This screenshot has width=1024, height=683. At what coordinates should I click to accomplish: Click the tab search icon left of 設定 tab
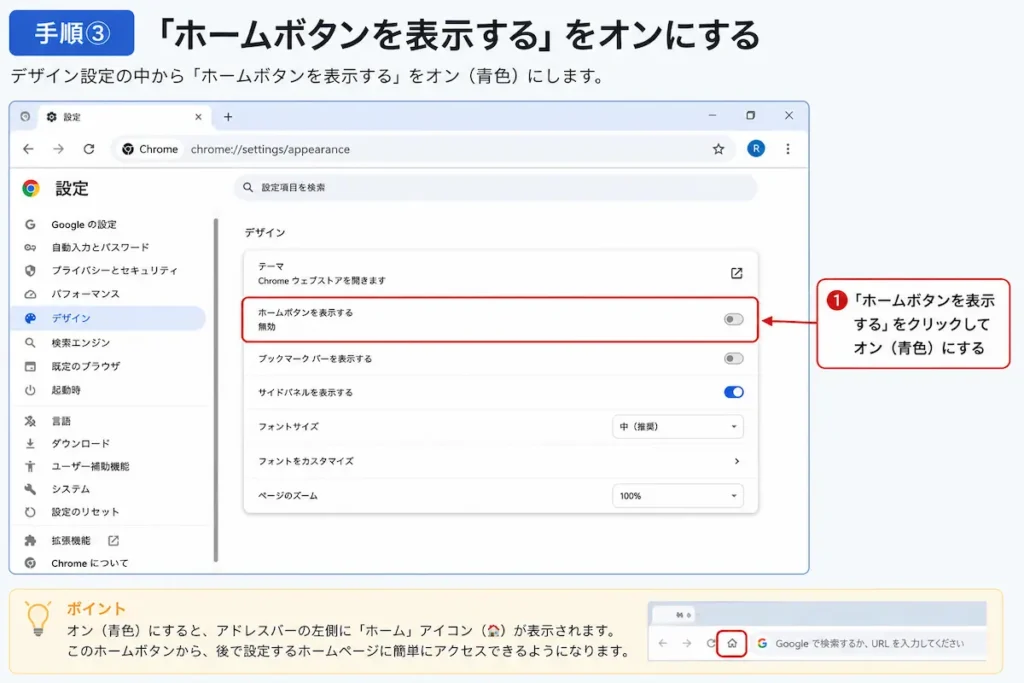pyautogui.click(x=25, y=116)
